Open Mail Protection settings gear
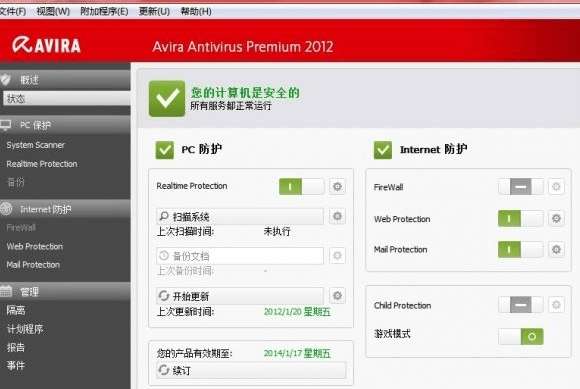 [x=556, y=250]
